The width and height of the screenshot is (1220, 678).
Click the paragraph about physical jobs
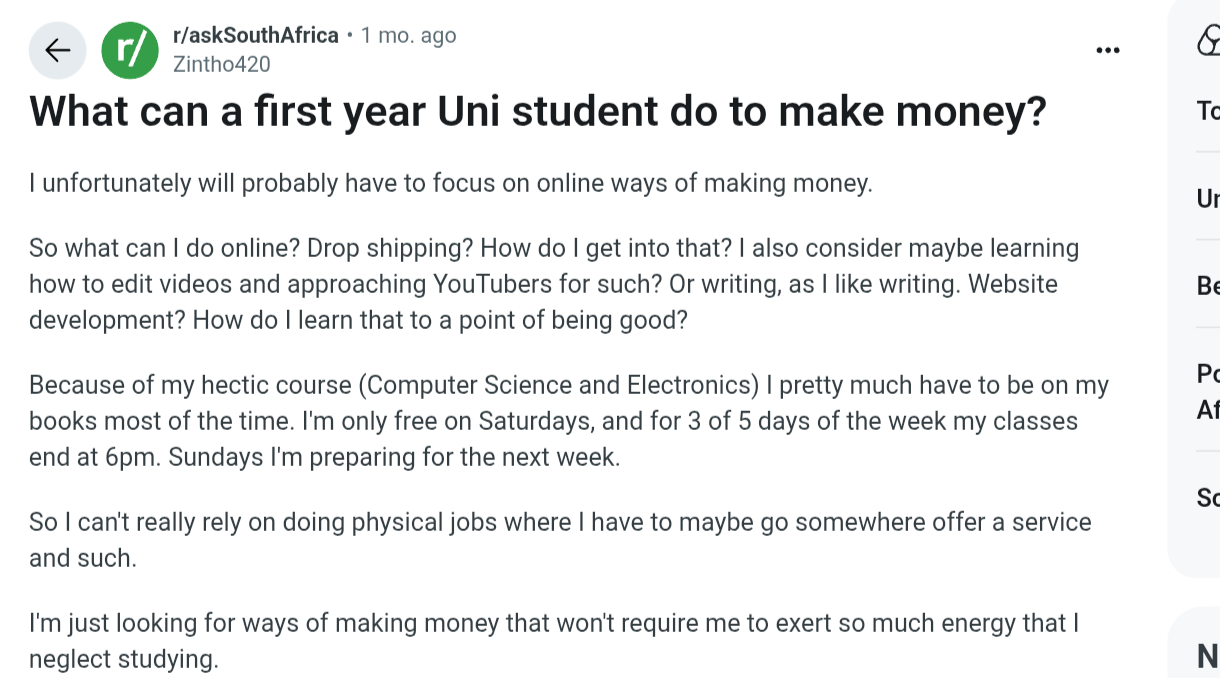tap(559, 539)
